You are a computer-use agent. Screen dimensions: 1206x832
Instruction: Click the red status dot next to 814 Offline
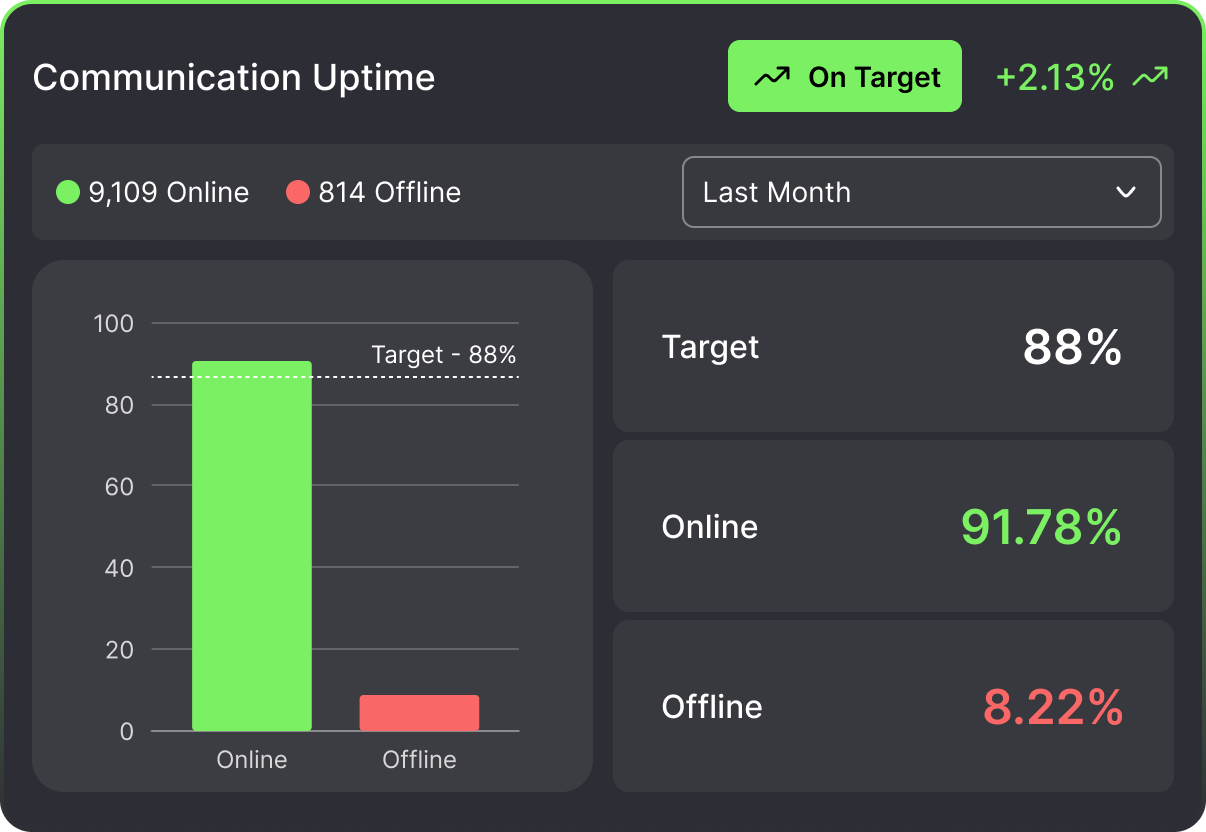pyautogui.click(x=297, y=192)
